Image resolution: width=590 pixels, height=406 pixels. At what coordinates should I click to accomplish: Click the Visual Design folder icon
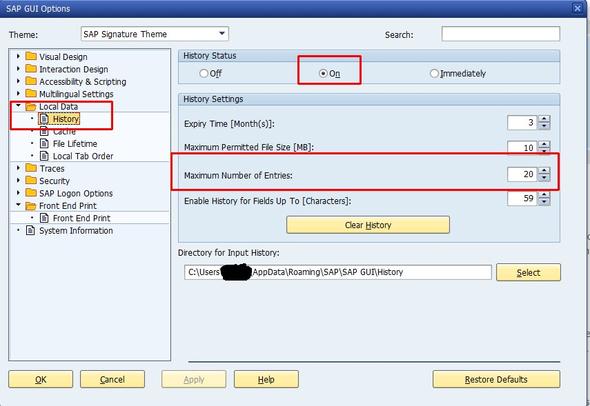pyautogui.click(x=31, y=57)
